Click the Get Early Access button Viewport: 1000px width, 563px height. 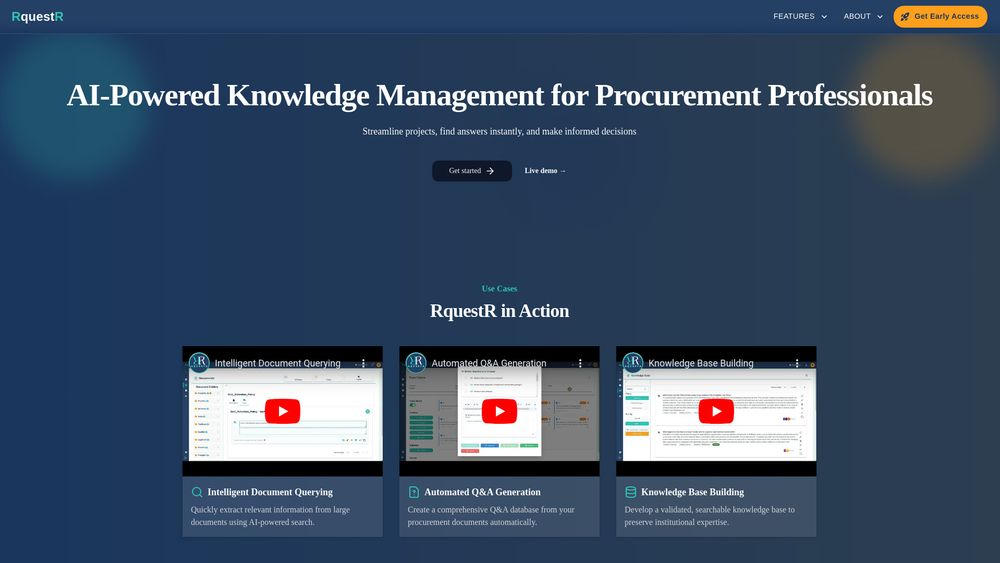point(940,17)
